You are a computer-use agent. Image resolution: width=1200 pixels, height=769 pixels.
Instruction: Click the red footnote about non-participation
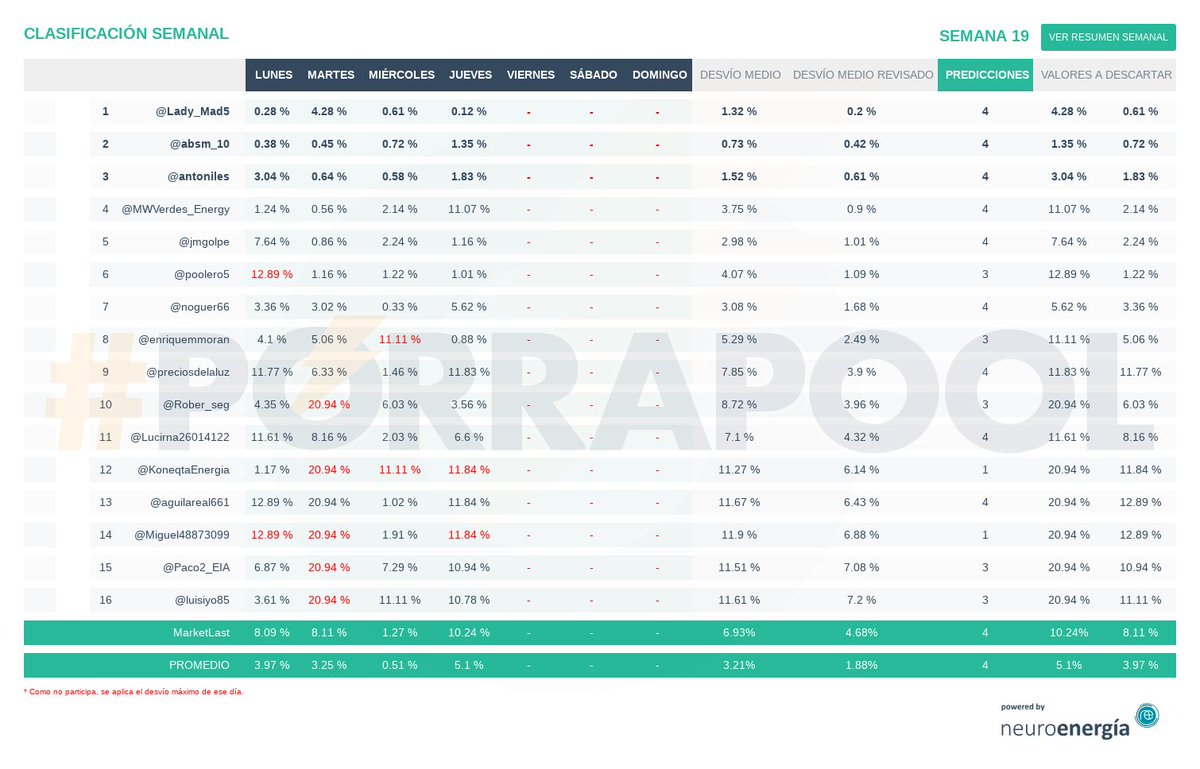click(x=134, y=691)
